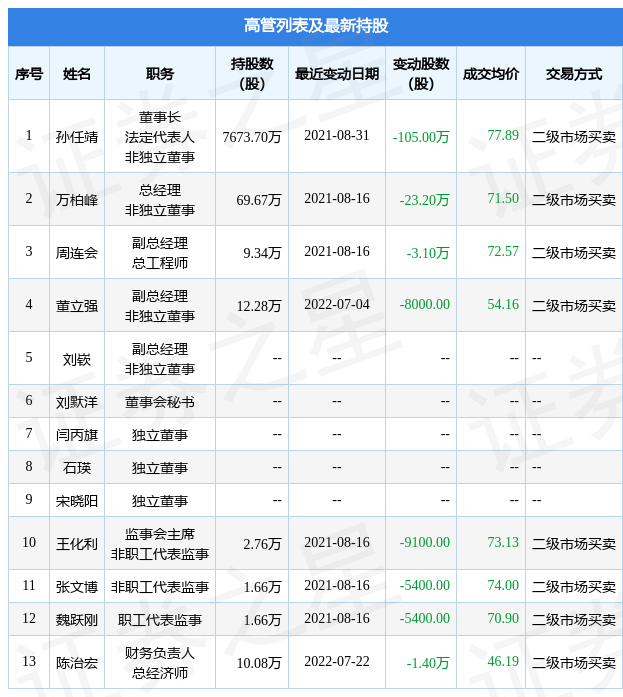Click the change value -3.10万
Image resolution: width=623 pixels, height=697 pixels.
coord(428,253)
